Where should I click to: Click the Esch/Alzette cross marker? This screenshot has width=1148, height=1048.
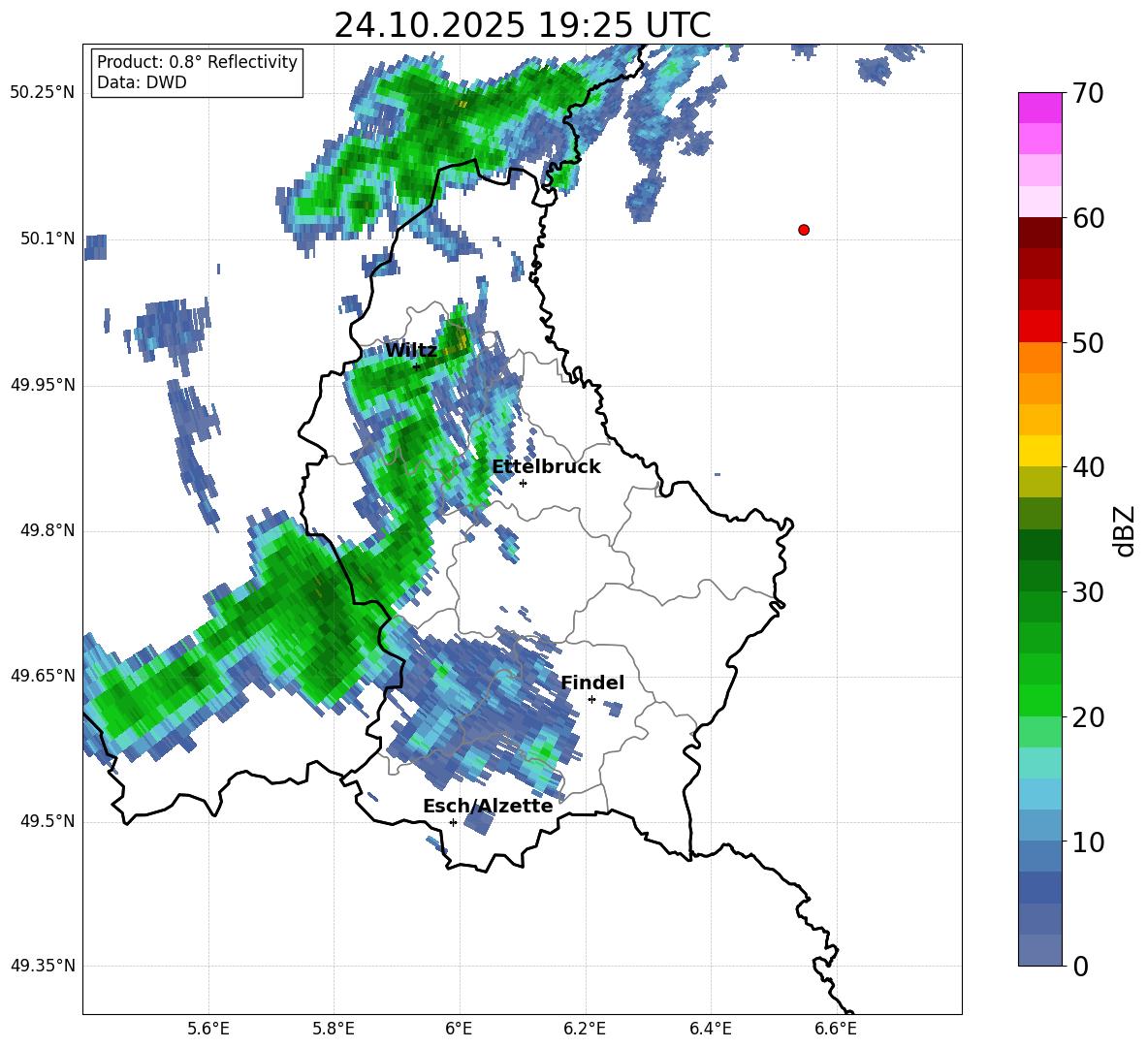453,822
